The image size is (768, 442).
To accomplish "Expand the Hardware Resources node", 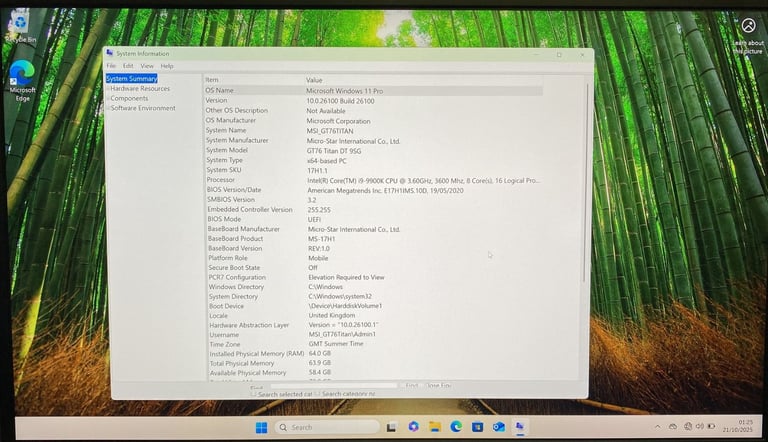I will (108, 89).
